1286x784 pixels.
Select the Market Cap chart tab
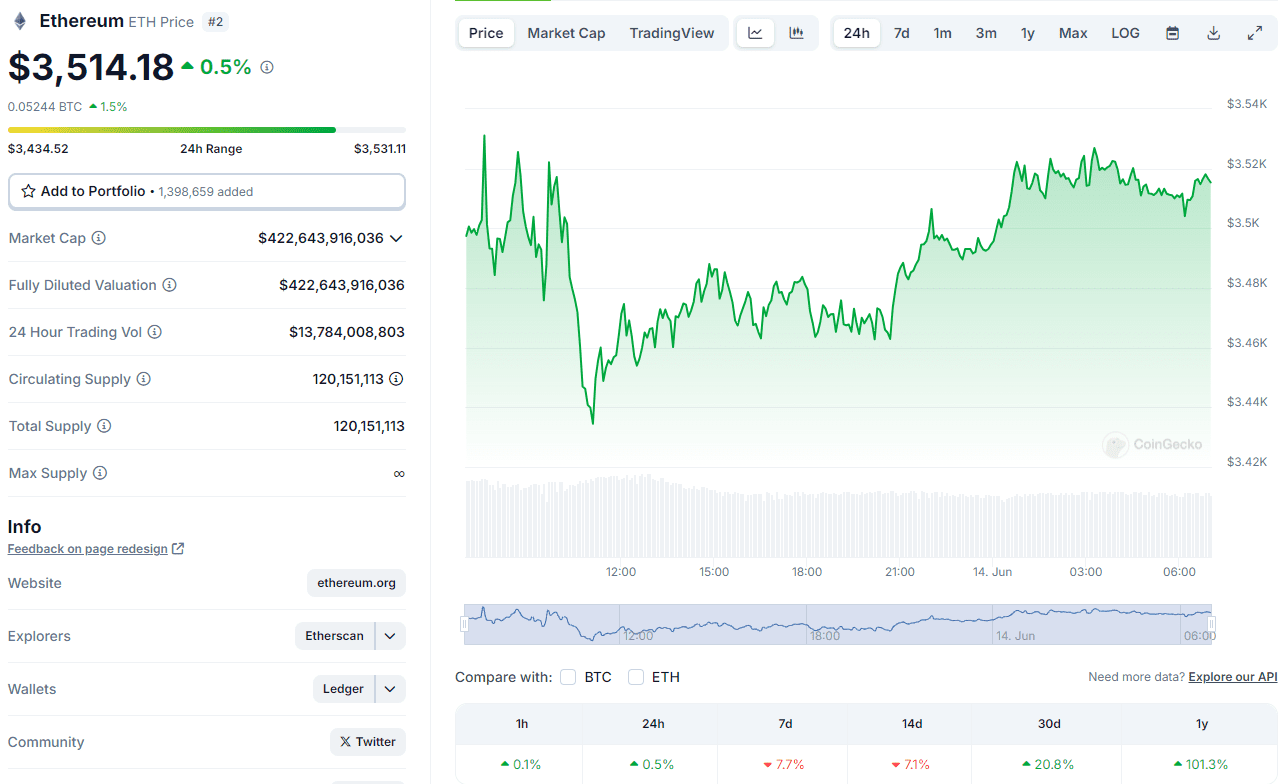566,33
